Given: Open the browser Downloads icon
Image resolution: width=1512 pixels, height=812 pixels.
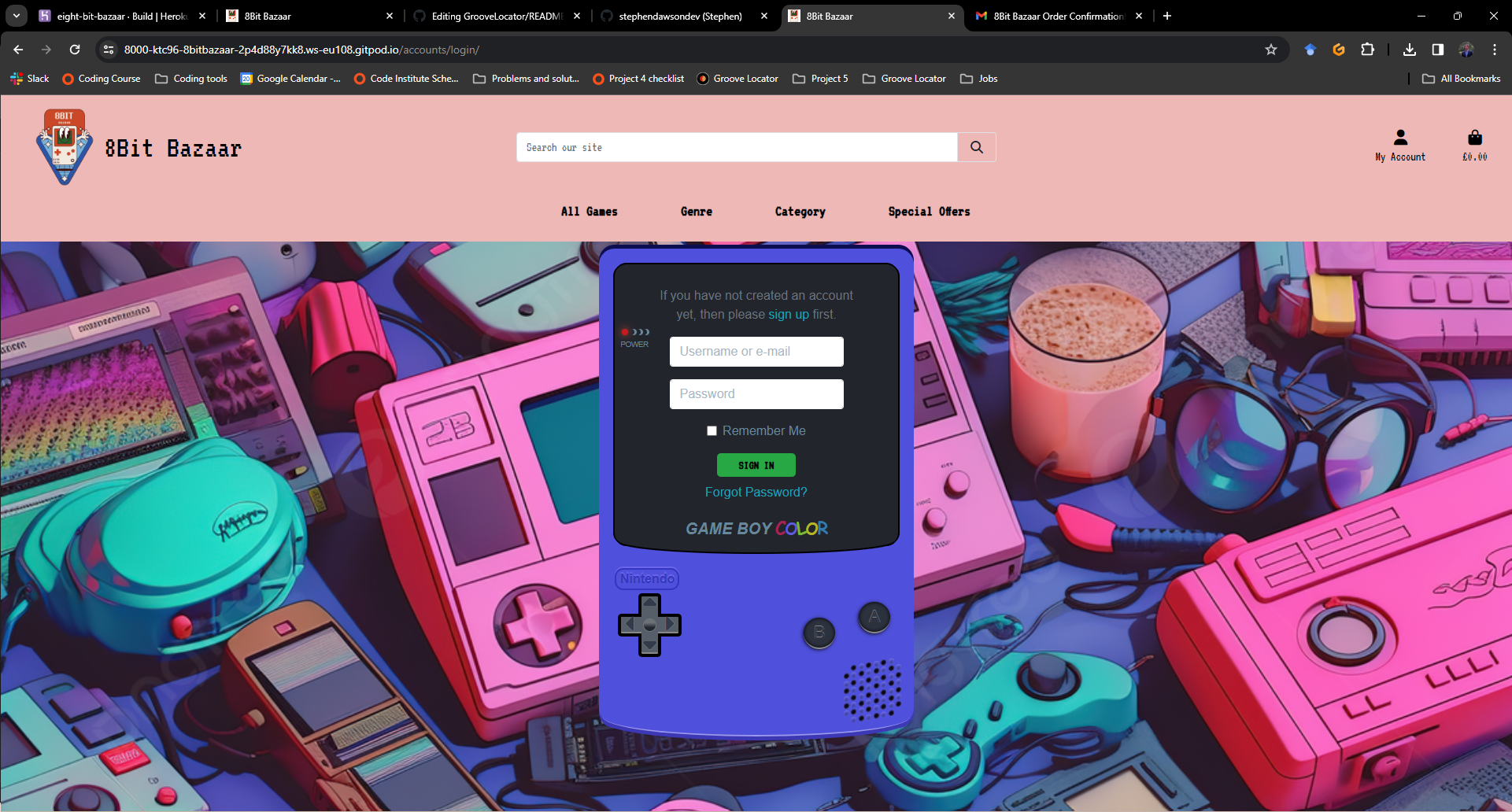Looking at the screenshot, I should pyautogui.click(x=1410, y=50).
